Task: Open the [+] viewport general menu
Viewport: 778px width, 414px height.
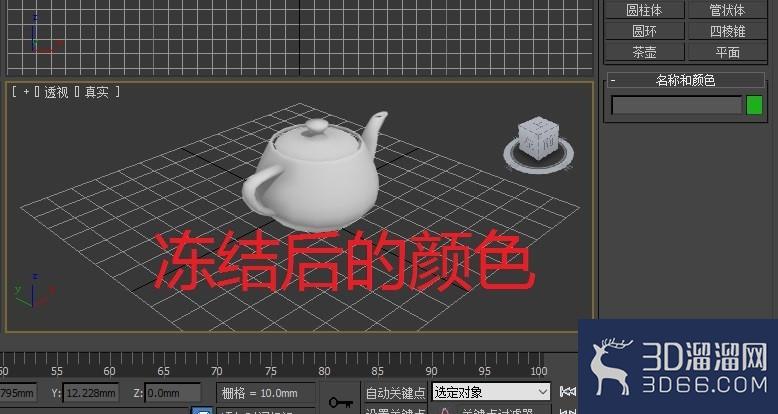Action: click(x=27, y=92)
